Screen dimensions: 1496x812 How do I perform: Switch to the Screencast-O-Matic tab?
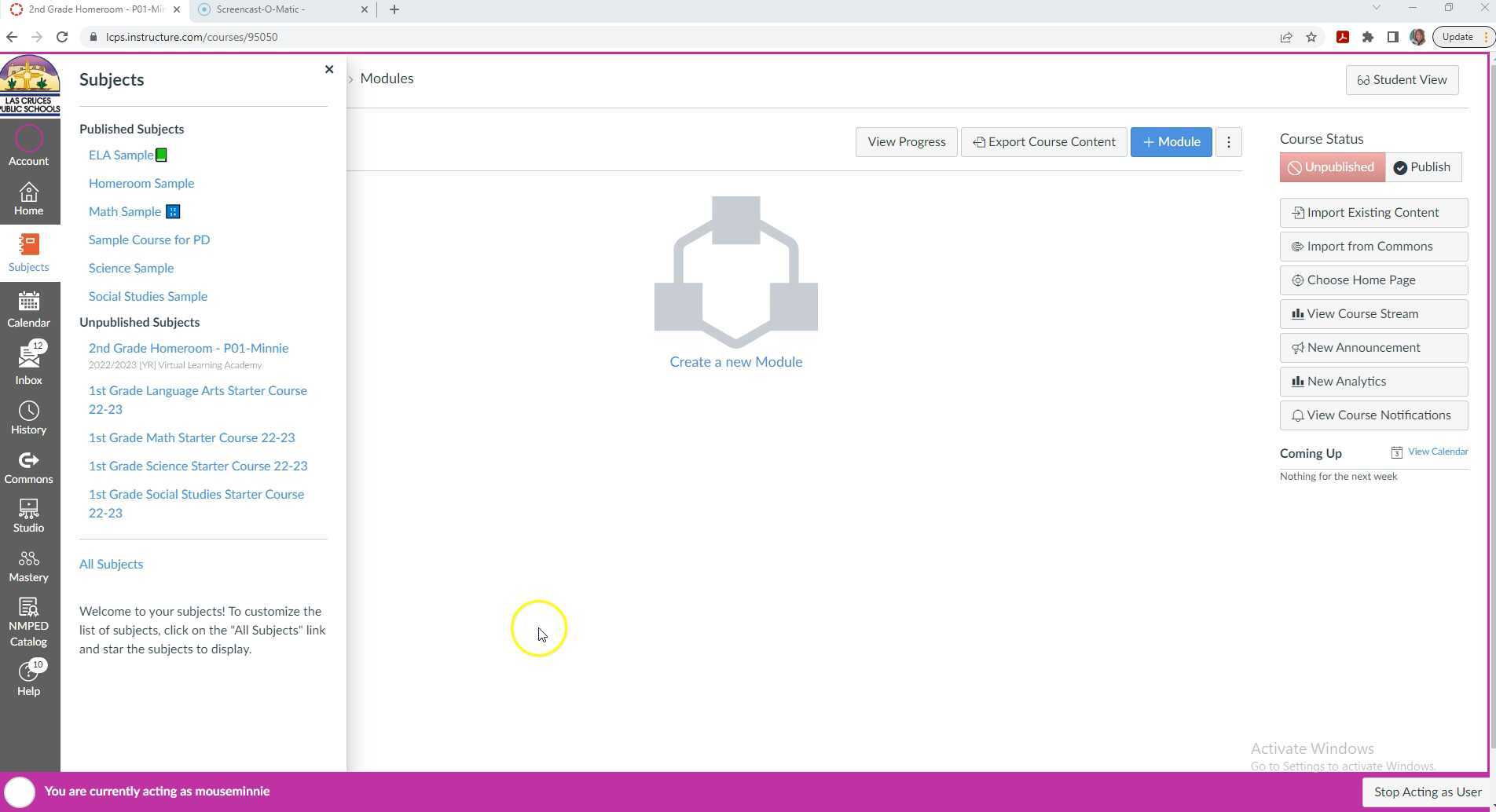[x=275, y=9]
